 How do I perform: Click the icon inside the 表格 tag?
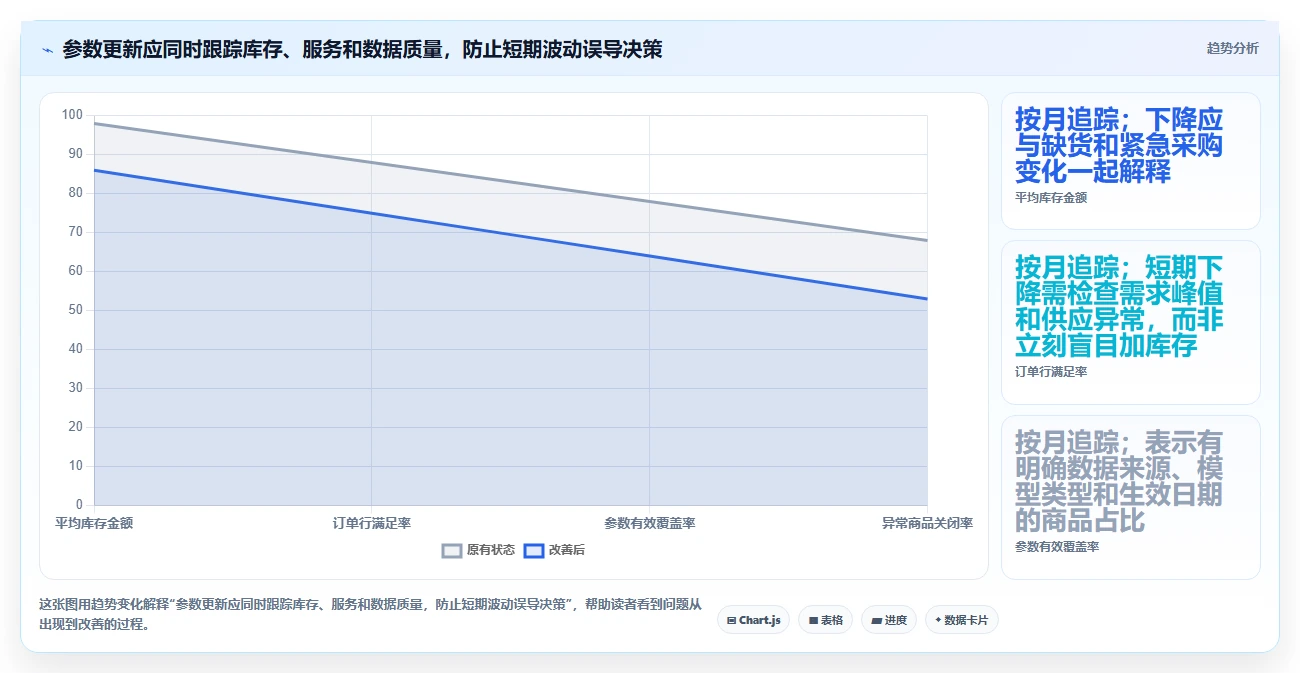coord(813,620)
